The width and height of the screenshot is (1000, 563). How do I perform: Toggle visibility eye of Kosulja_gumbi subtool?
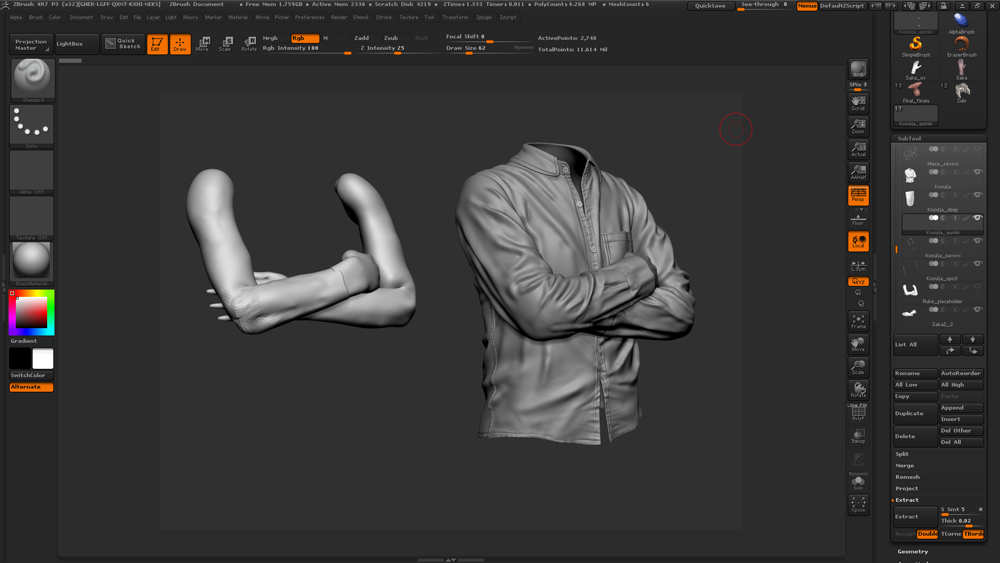click(977, 218)
